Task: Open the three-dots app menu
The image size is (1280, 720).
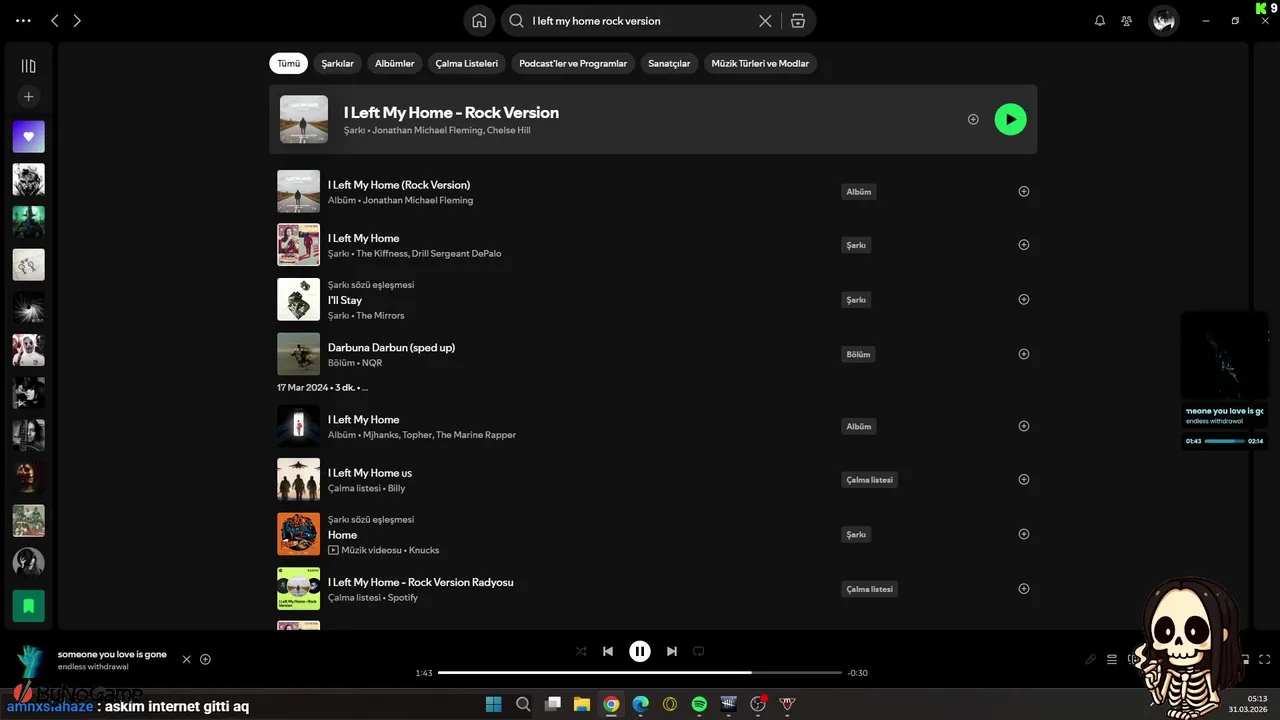Action: click(24, 21)
